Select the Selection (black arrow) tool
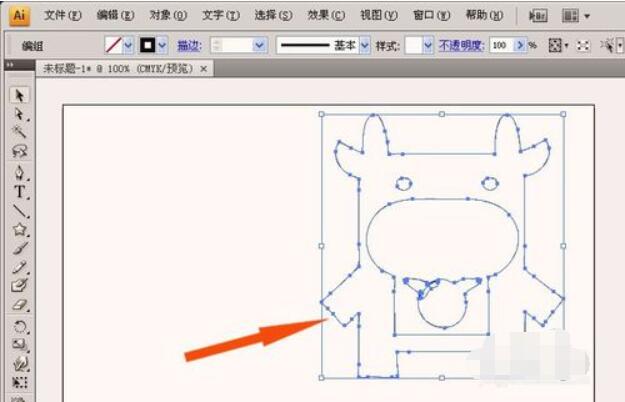This screenshot has width=625, height=402. click(x=19, y=96)
